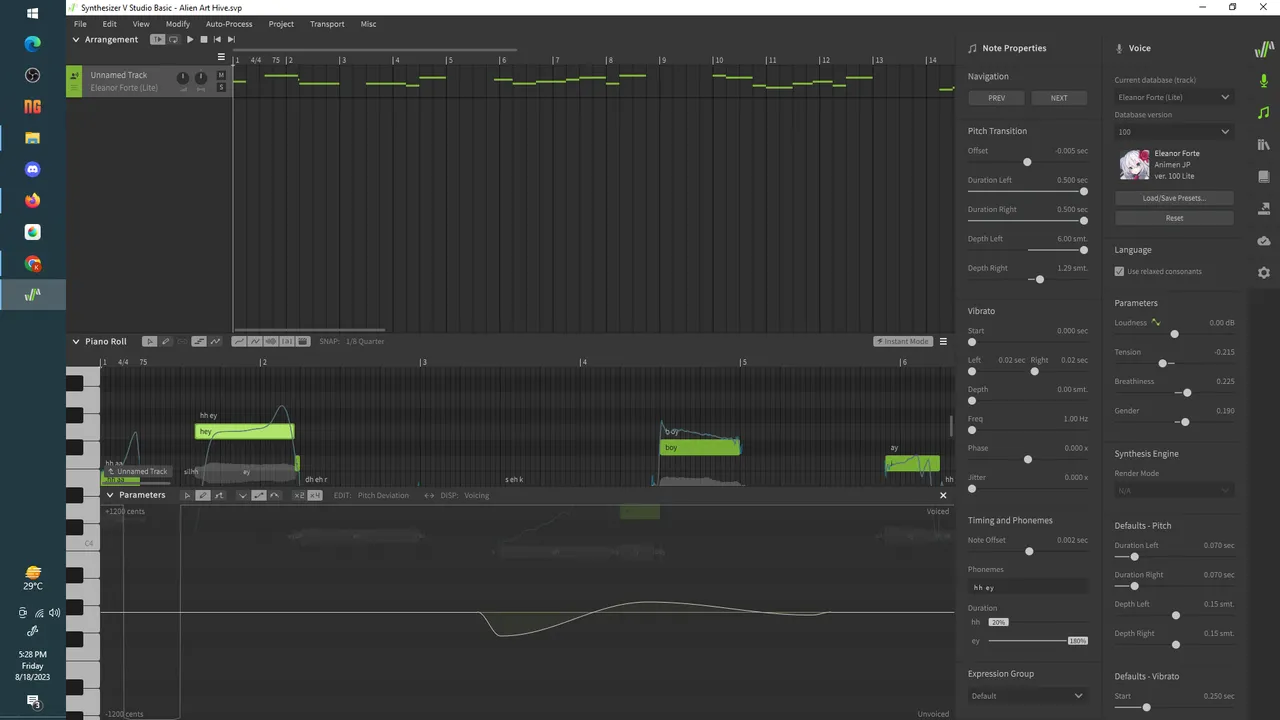Click the Tension slider handle

1162,363
